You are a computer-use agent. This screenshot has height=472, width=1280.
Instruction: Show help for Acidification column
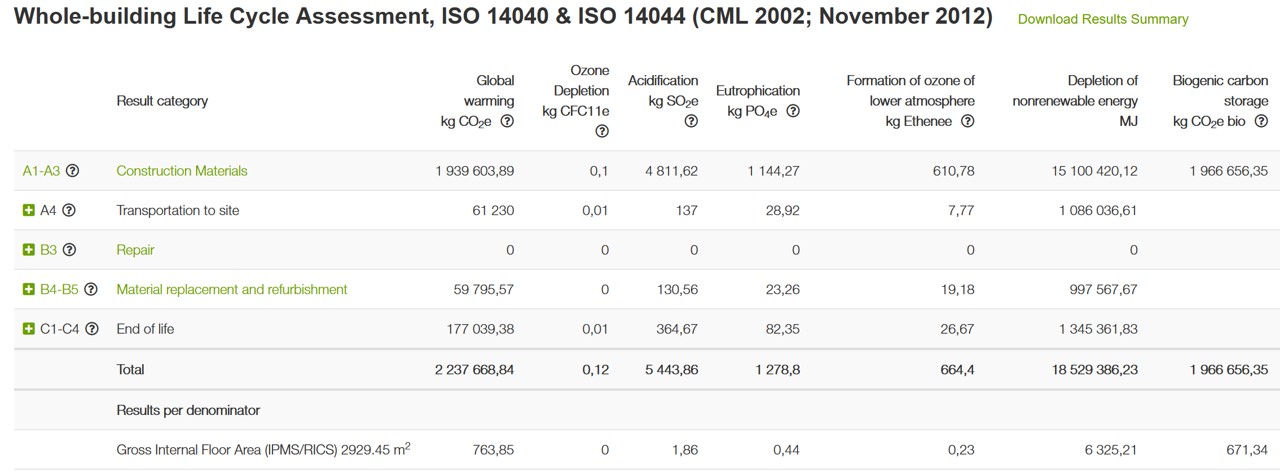coord(691,122)
